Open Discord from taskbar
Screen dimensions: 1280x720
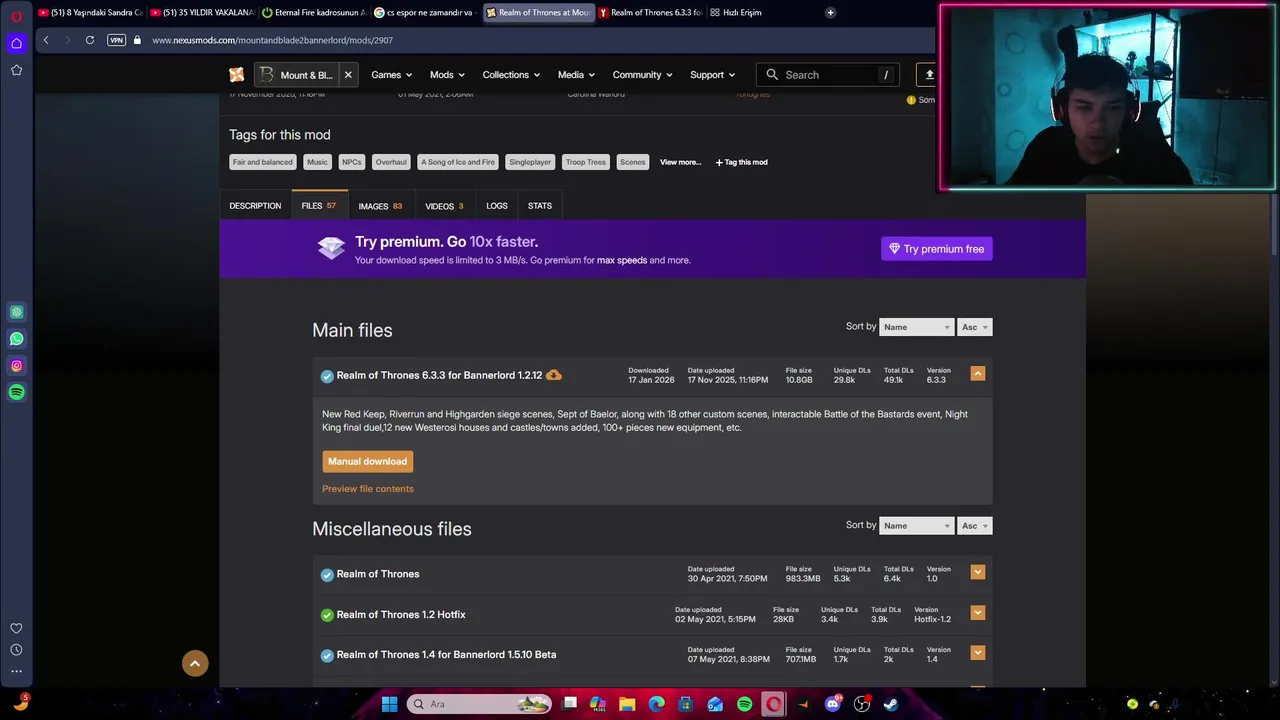pos(832,704)
